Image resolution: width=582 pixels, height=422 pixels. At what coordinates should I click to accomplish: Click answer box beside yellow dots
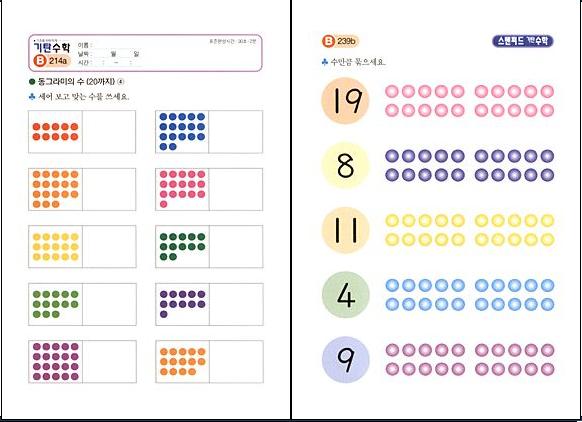(x=109, y=246)
